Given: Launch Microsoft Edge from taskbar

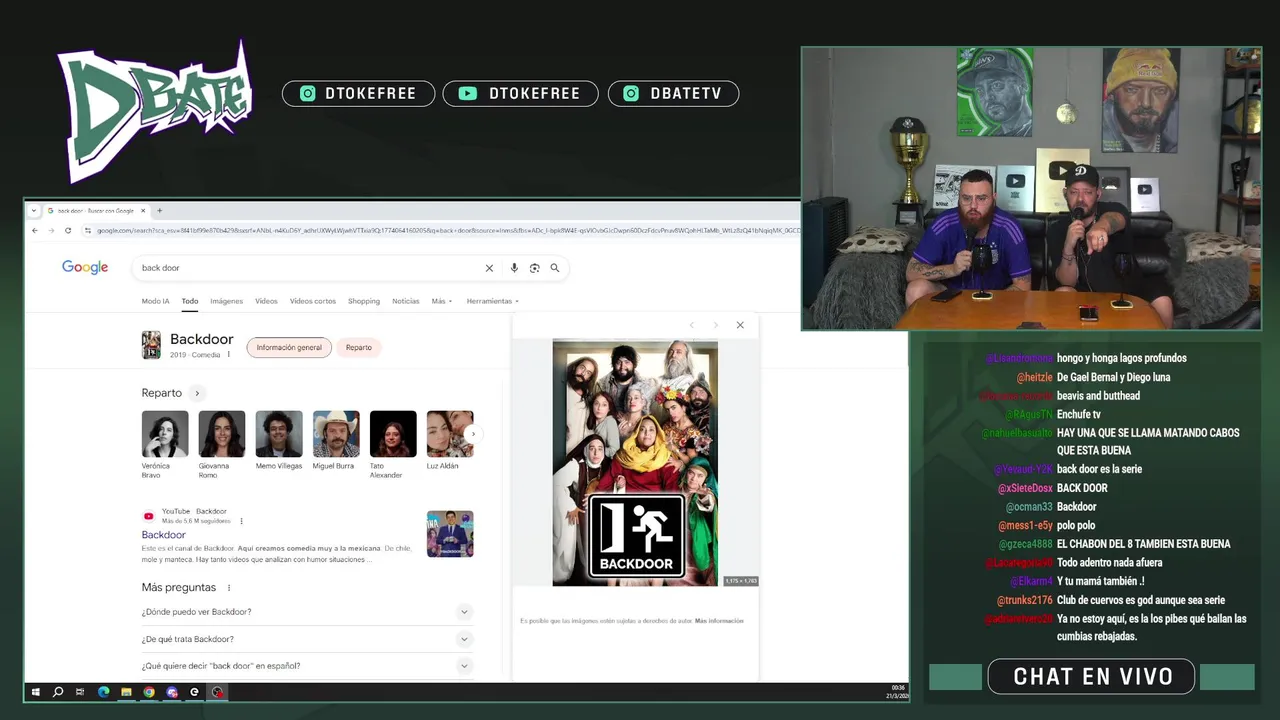Looking at the screenshot, I should tap(103, 692).
